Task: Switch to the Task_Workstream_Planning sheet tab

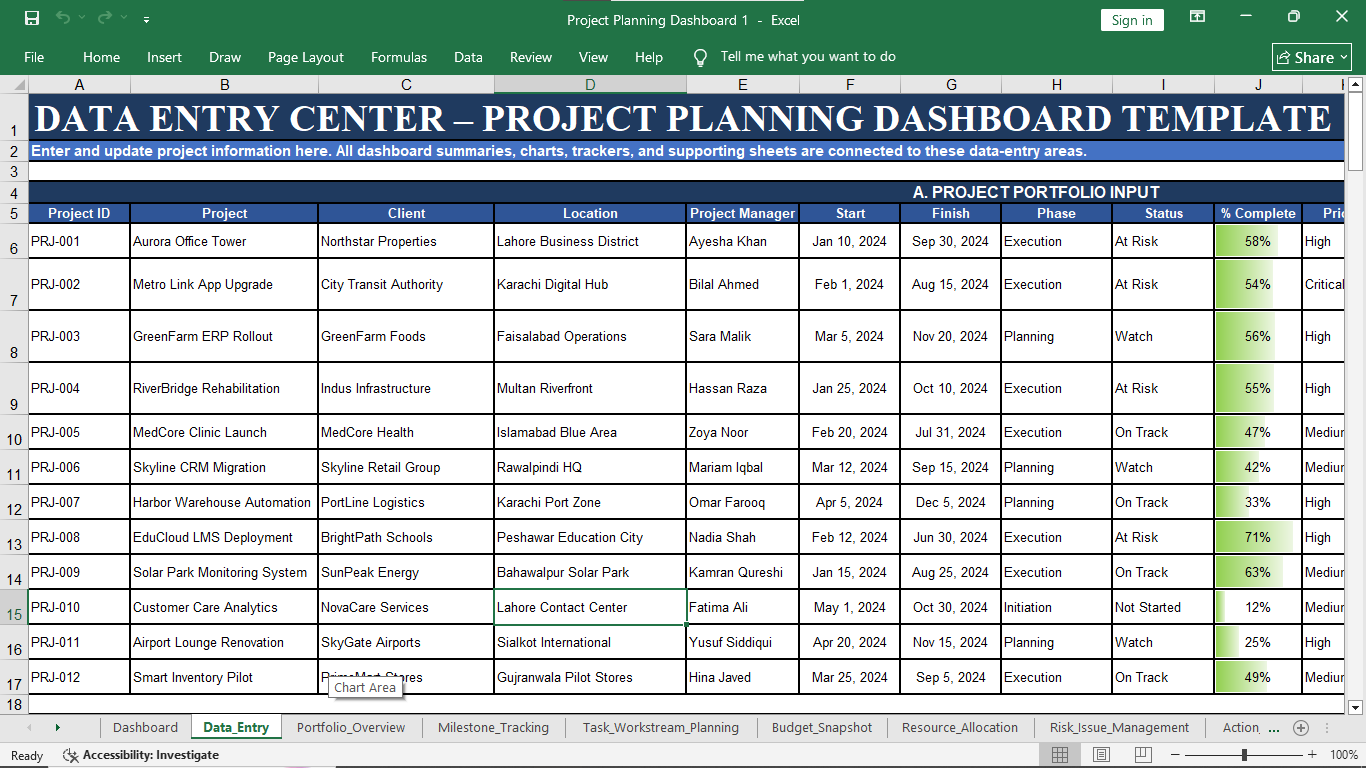Action: (661, 727)
